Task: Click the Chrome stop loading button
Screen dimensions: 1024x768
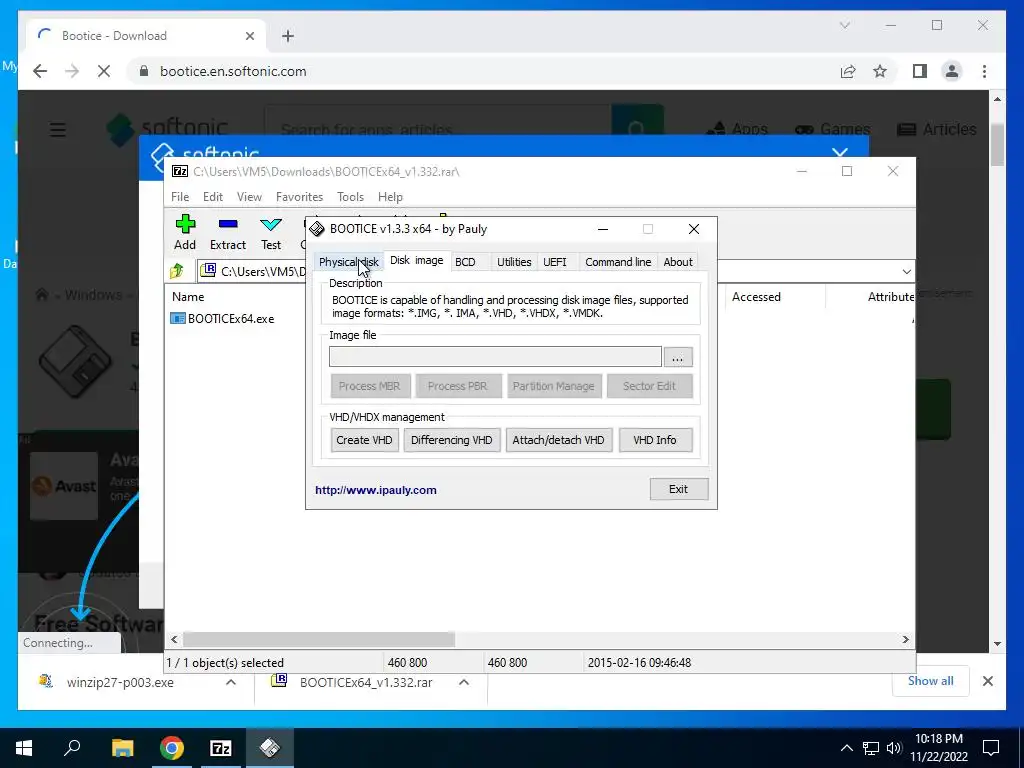Action: pyautogui.click(x=104, y=71)
